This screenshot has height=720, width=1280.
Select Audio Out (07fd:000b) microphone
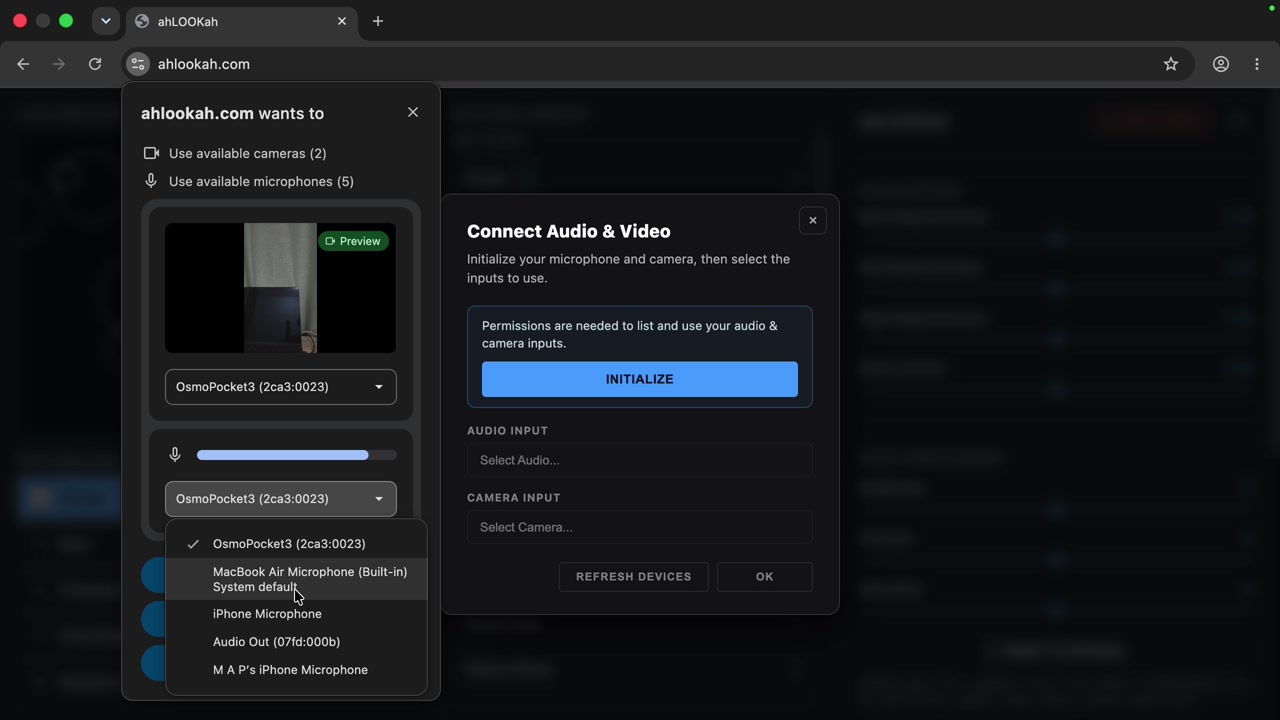click(x=296, y=642)
